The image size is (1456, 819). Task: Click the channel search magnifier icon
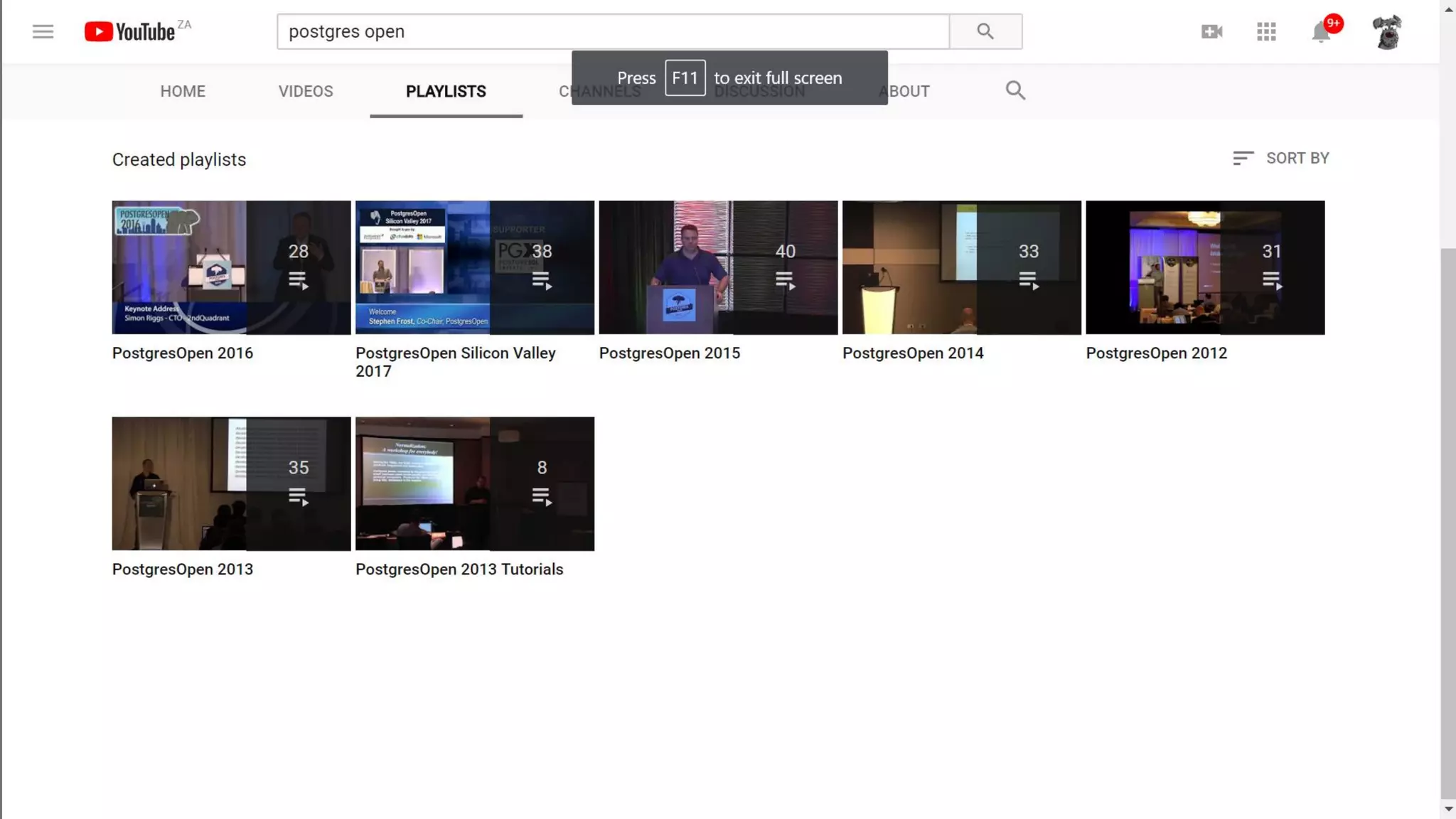click(1015, 91)
